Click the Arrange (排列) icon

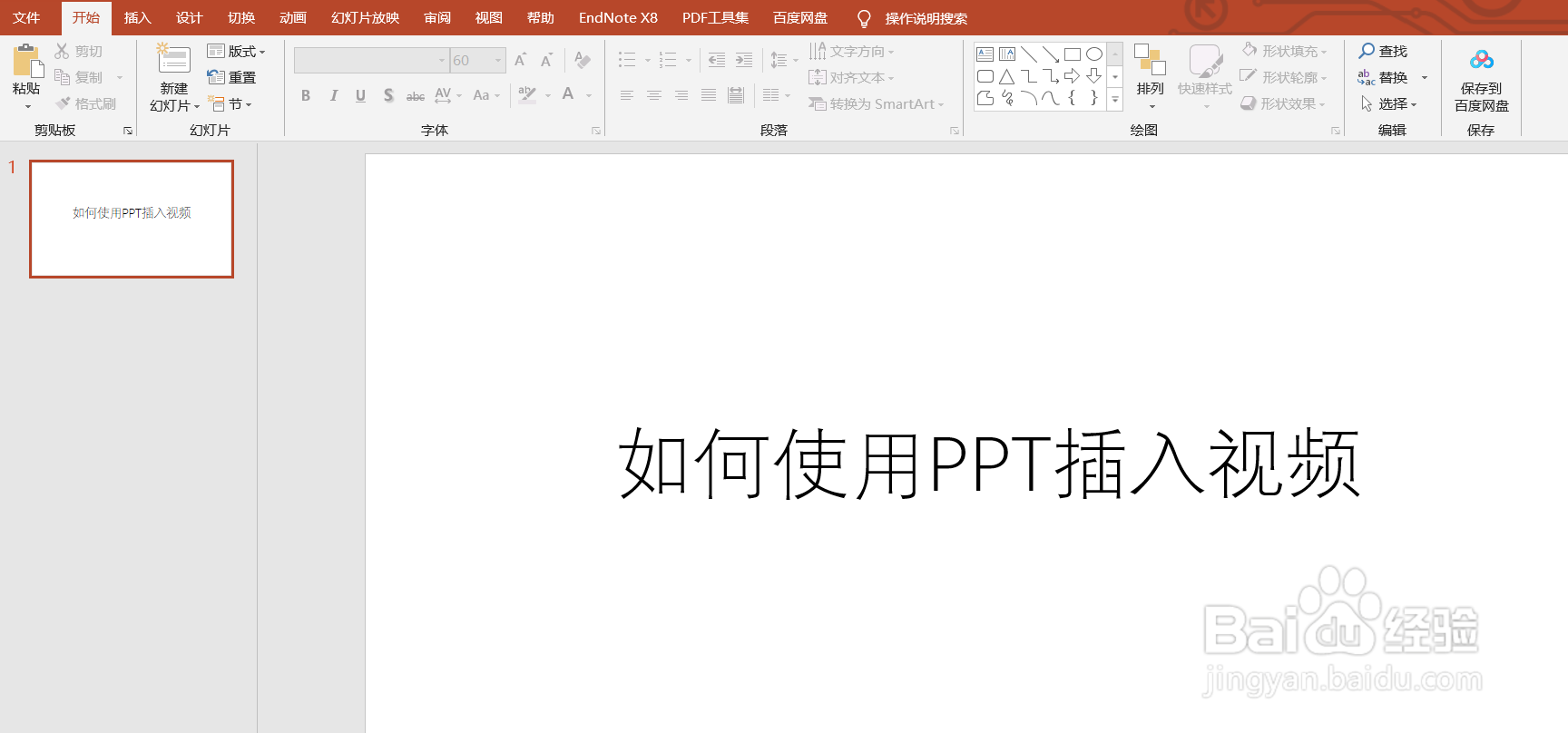[x=1150, y=60]
